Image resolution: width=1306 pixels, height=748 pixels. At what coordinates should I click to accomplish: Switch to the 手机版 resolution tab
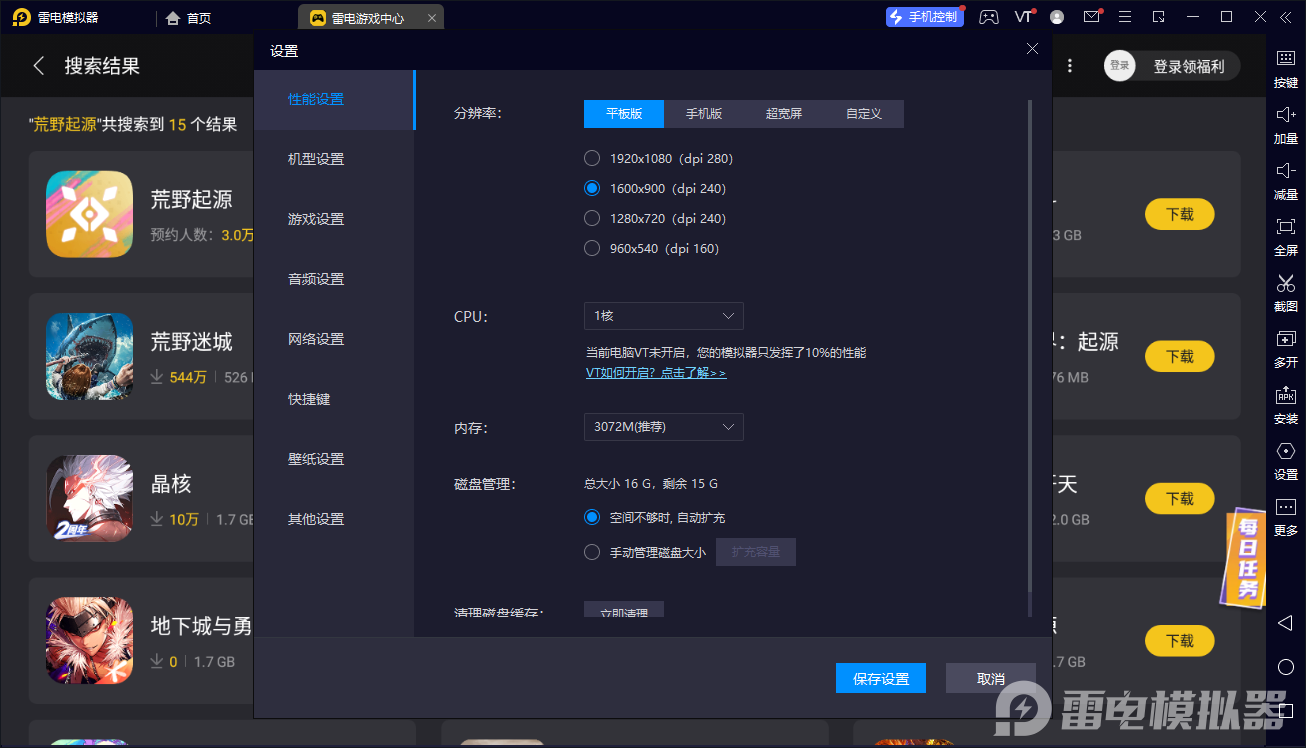pos(704,114)
